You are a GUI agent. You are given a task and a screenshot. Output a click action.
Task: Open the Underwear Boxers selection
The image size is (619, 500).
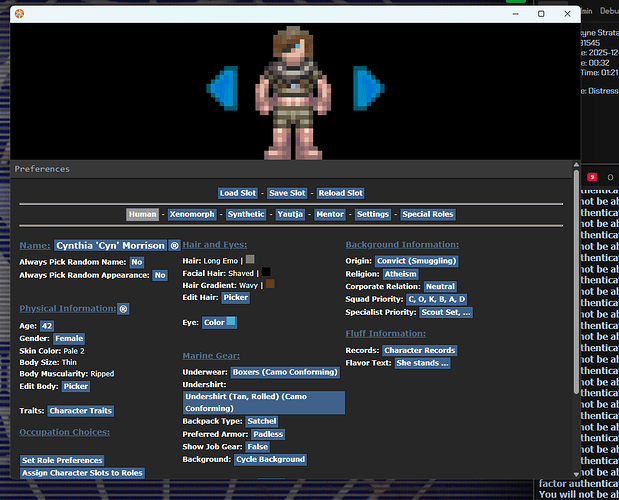[284, 371]
